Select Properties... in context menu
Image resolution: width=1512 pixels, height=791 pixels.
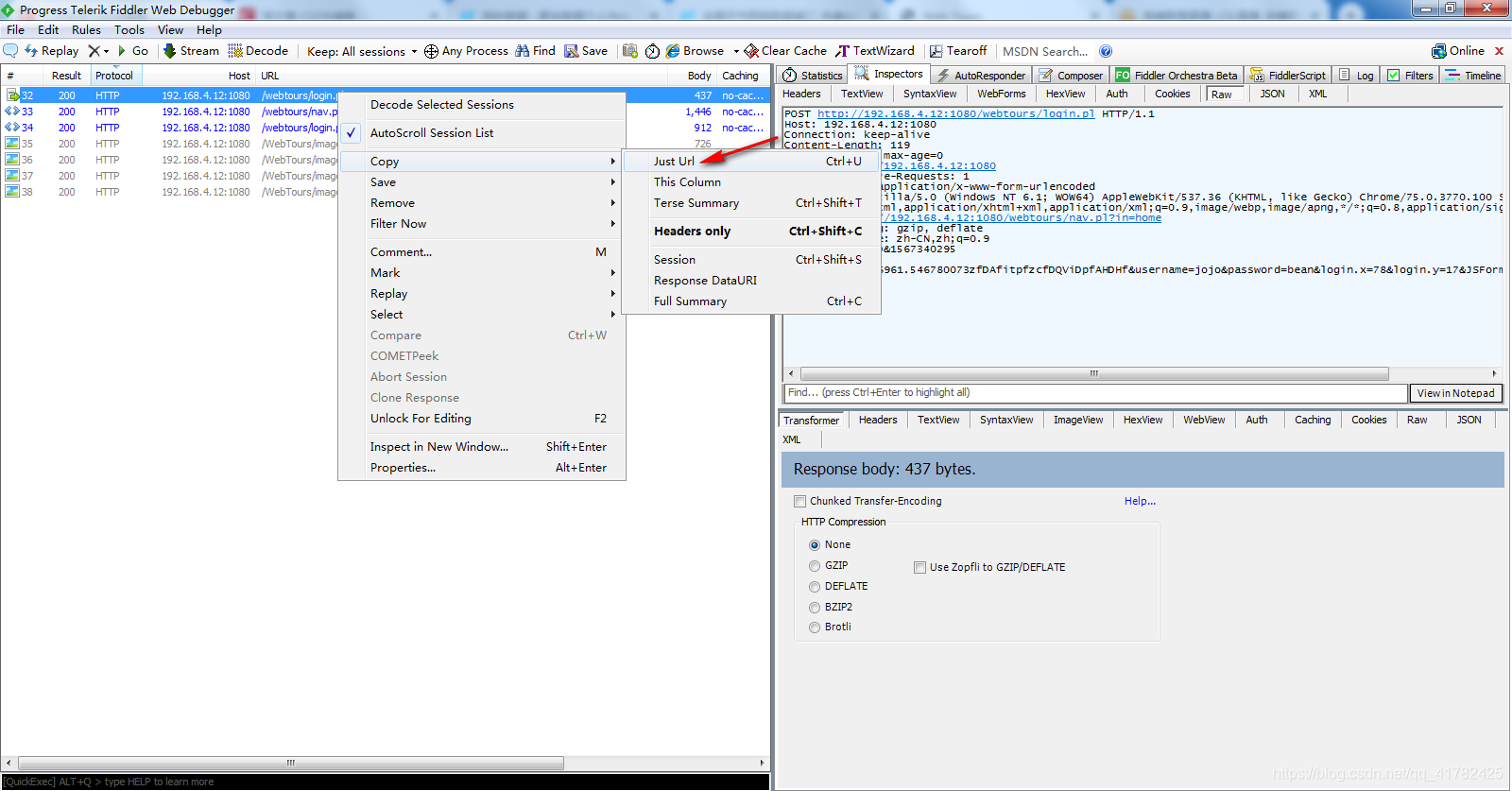(x=482, y=468)
